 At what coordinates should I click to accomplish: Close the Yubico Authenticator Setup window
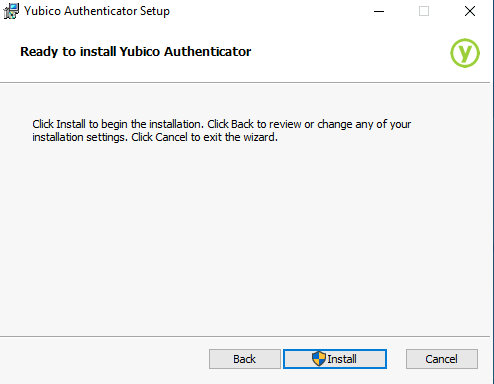470,11
